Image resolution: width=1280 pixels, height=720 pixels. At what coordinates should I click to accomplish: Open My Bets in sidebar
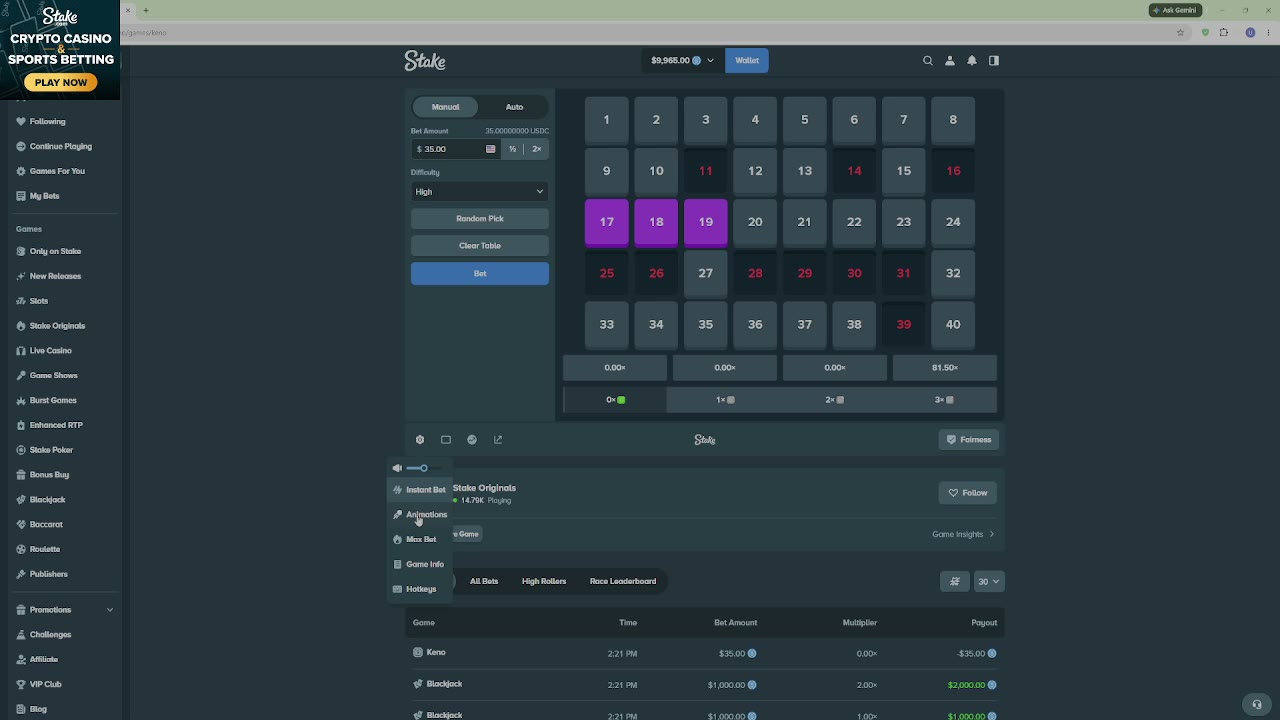[44, 196]
